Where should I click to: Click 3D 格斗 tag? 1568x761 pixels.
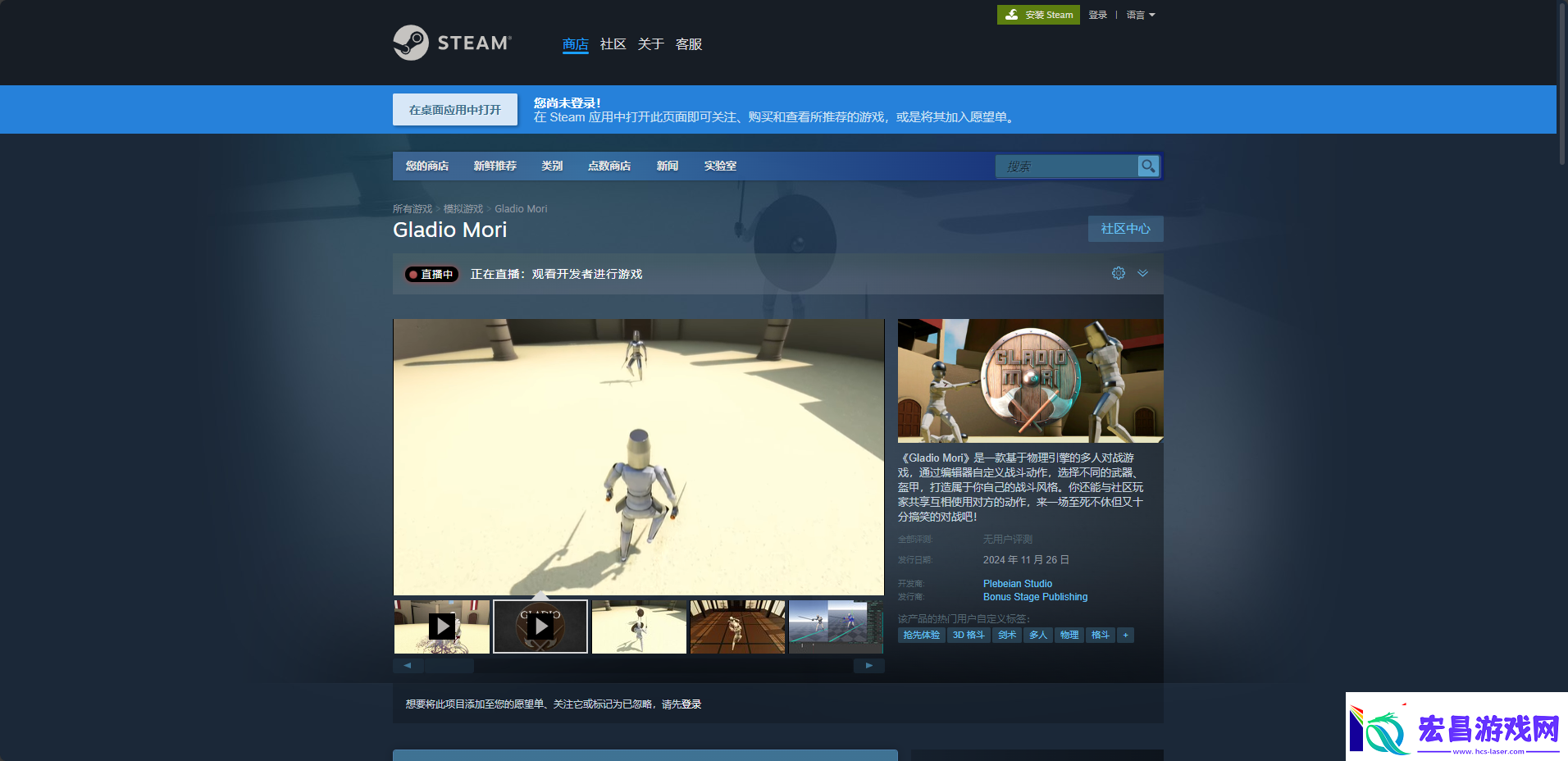point(968,635)
